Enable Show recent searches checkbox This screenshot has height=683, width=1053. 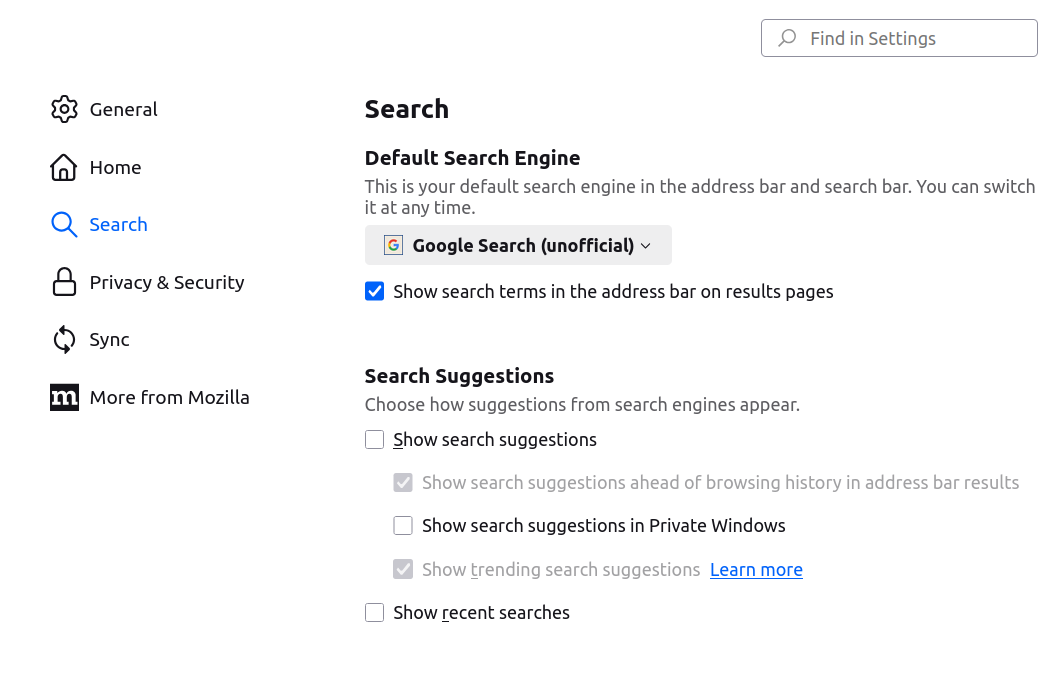[x=374, y=612]
